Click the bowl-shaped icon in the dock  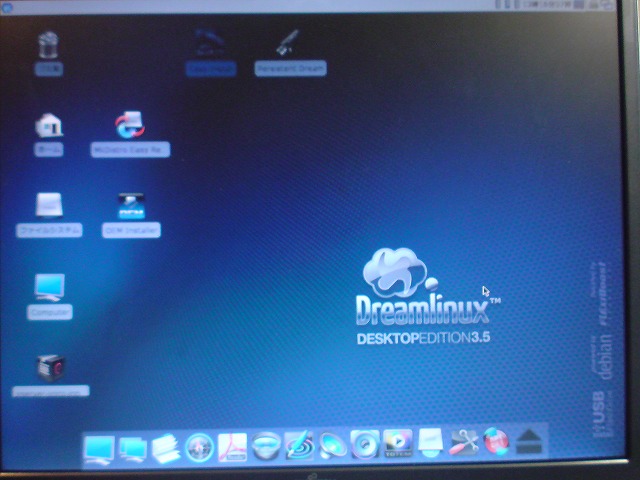266,446
